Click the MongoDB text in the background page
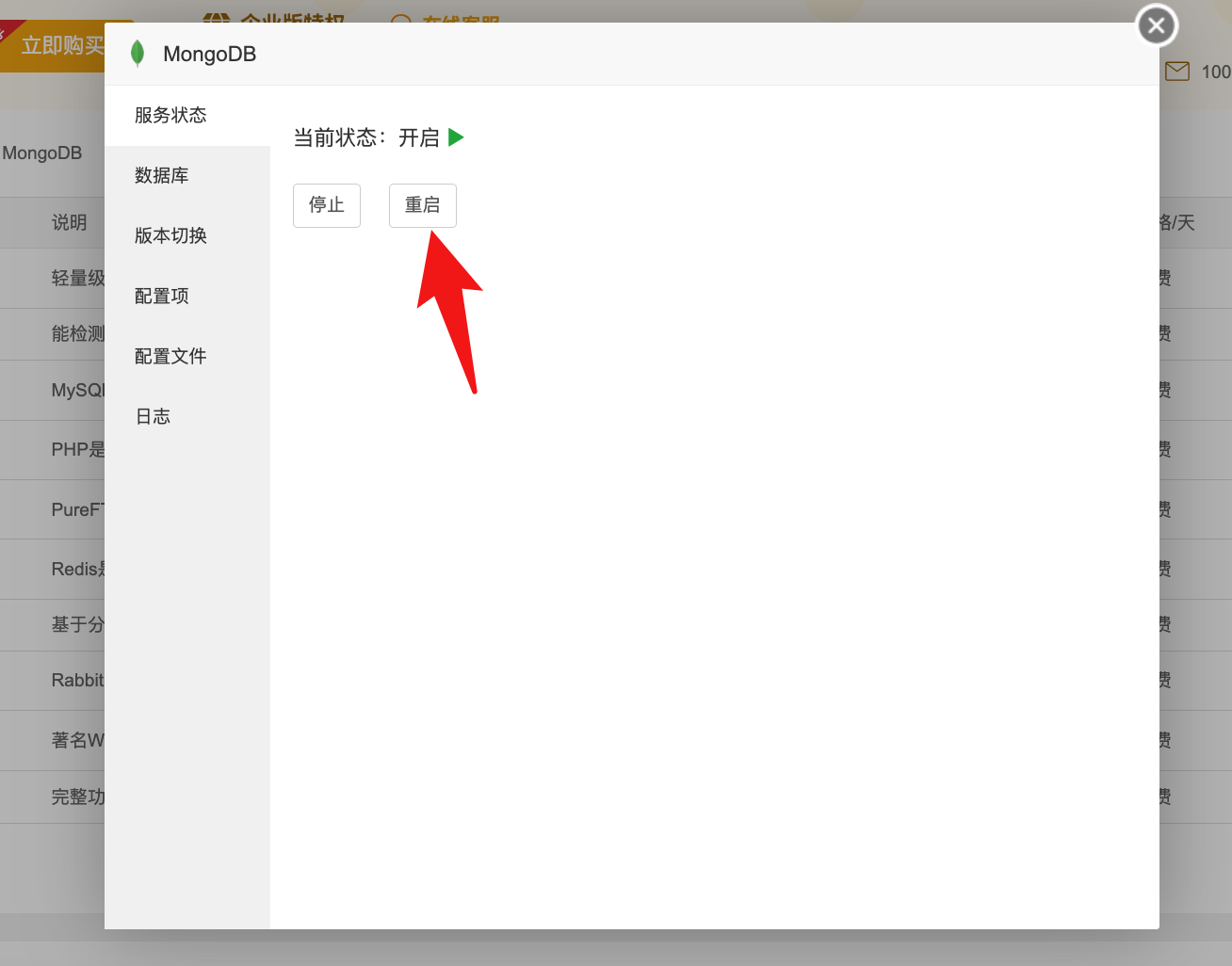 42,153
